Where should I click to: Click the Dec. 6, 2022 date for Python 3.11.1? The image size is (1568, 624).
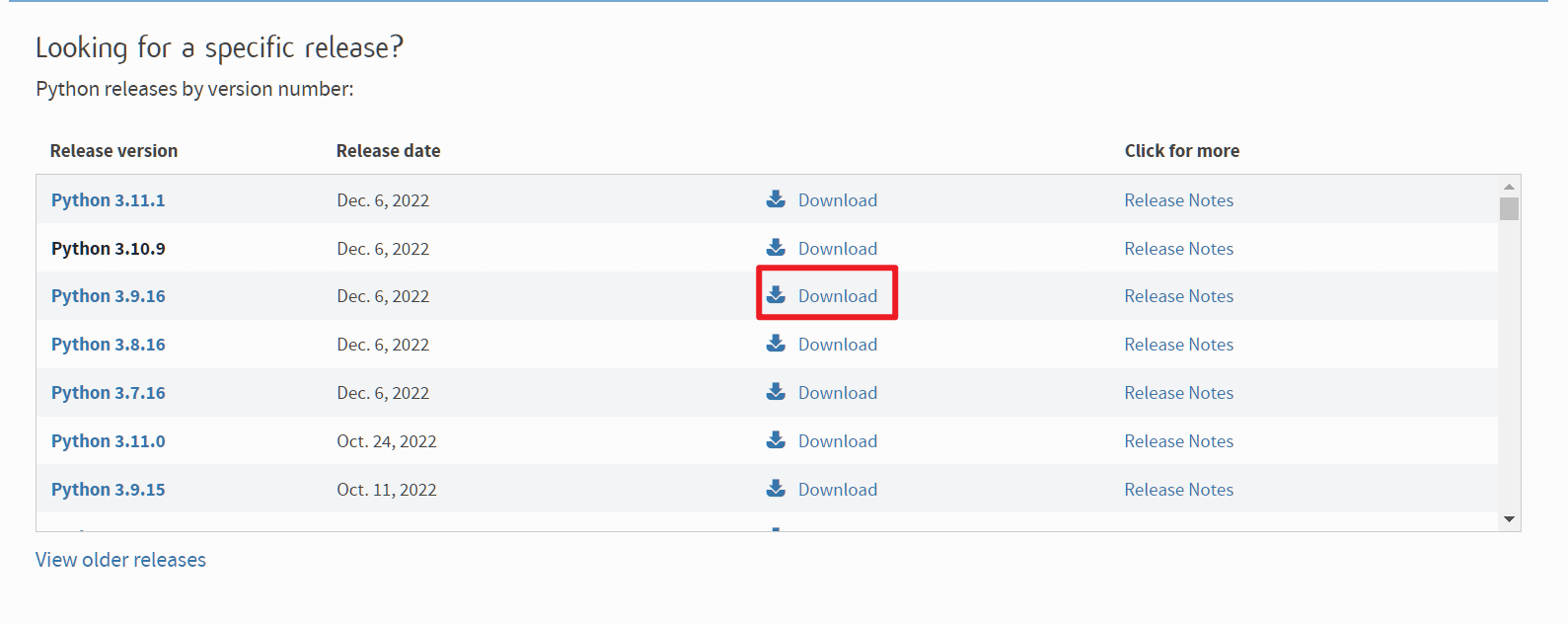tap(383, 200)
